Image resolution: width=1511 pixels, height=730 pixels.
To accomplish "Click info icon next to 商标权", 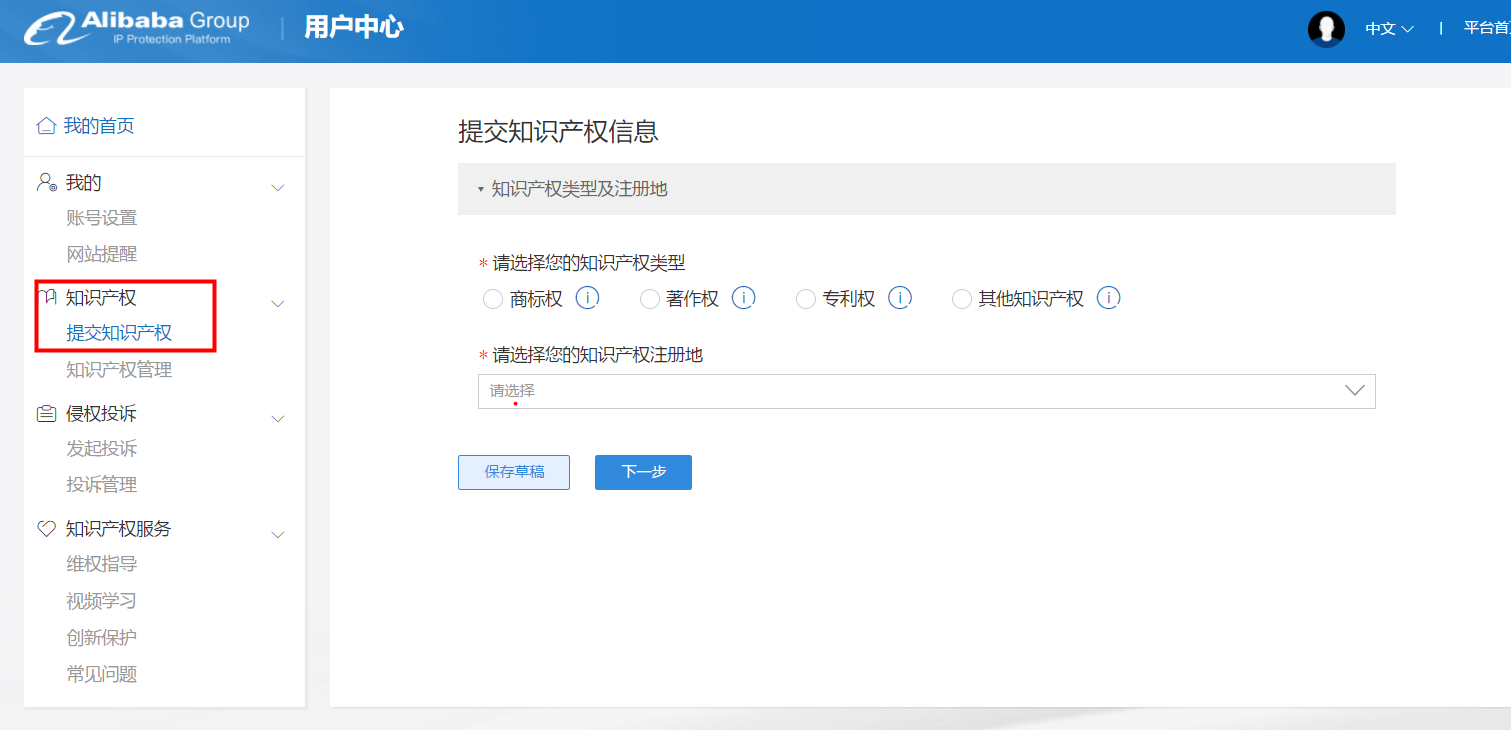I will tap(587, 298).
